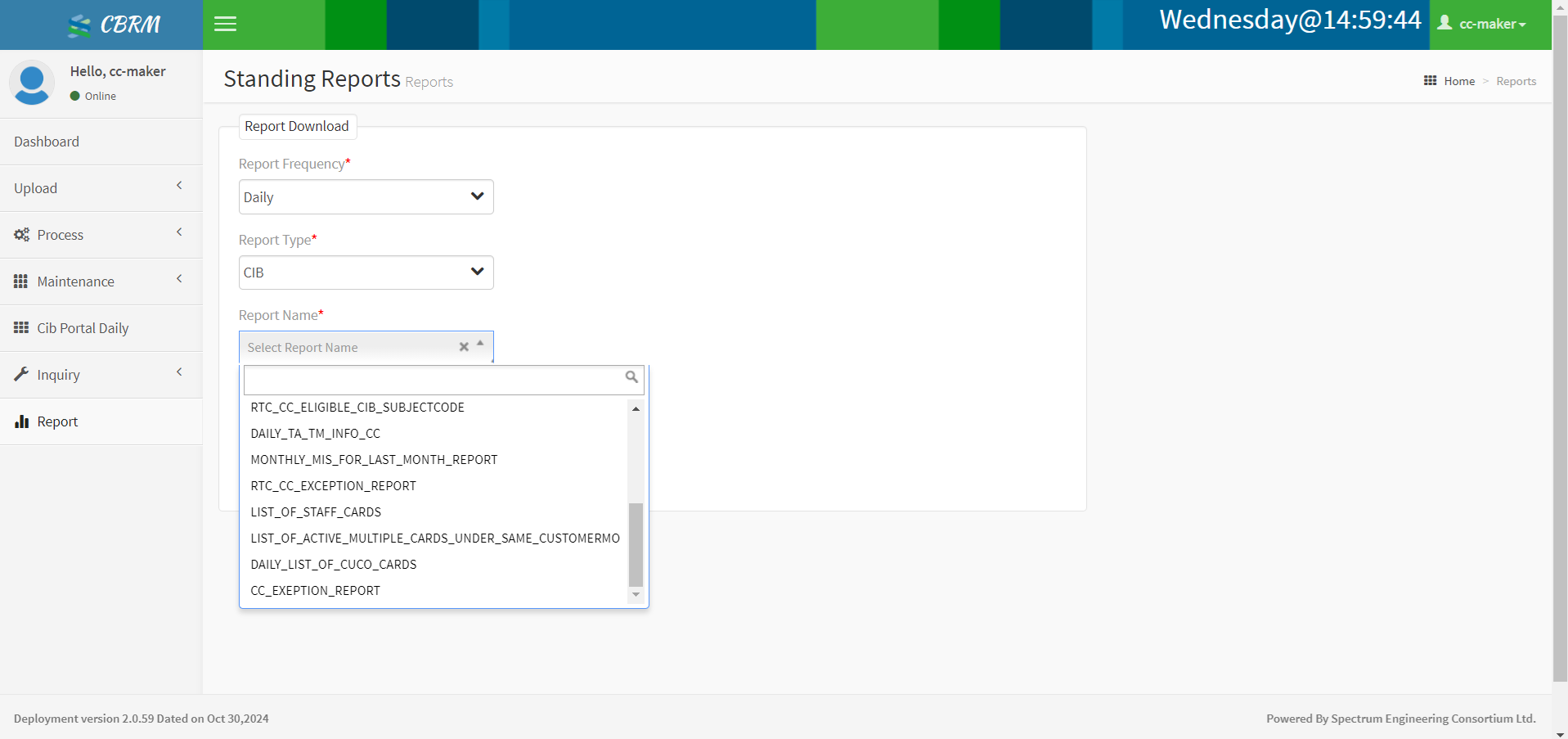Select LIST_OF_STAFF_CARDS option
Image resolution: width=1568 pixels, height=739 pixels.
(435, 512)
